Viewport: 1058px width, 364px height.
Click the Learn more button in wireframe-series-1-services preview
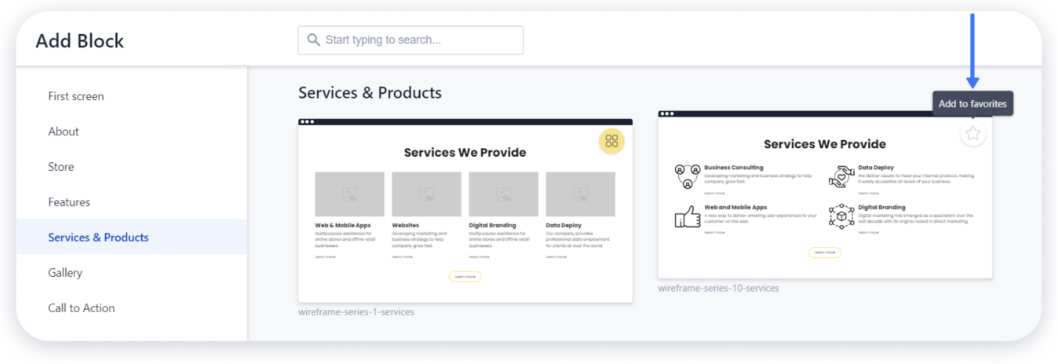(x=465, y=276)
